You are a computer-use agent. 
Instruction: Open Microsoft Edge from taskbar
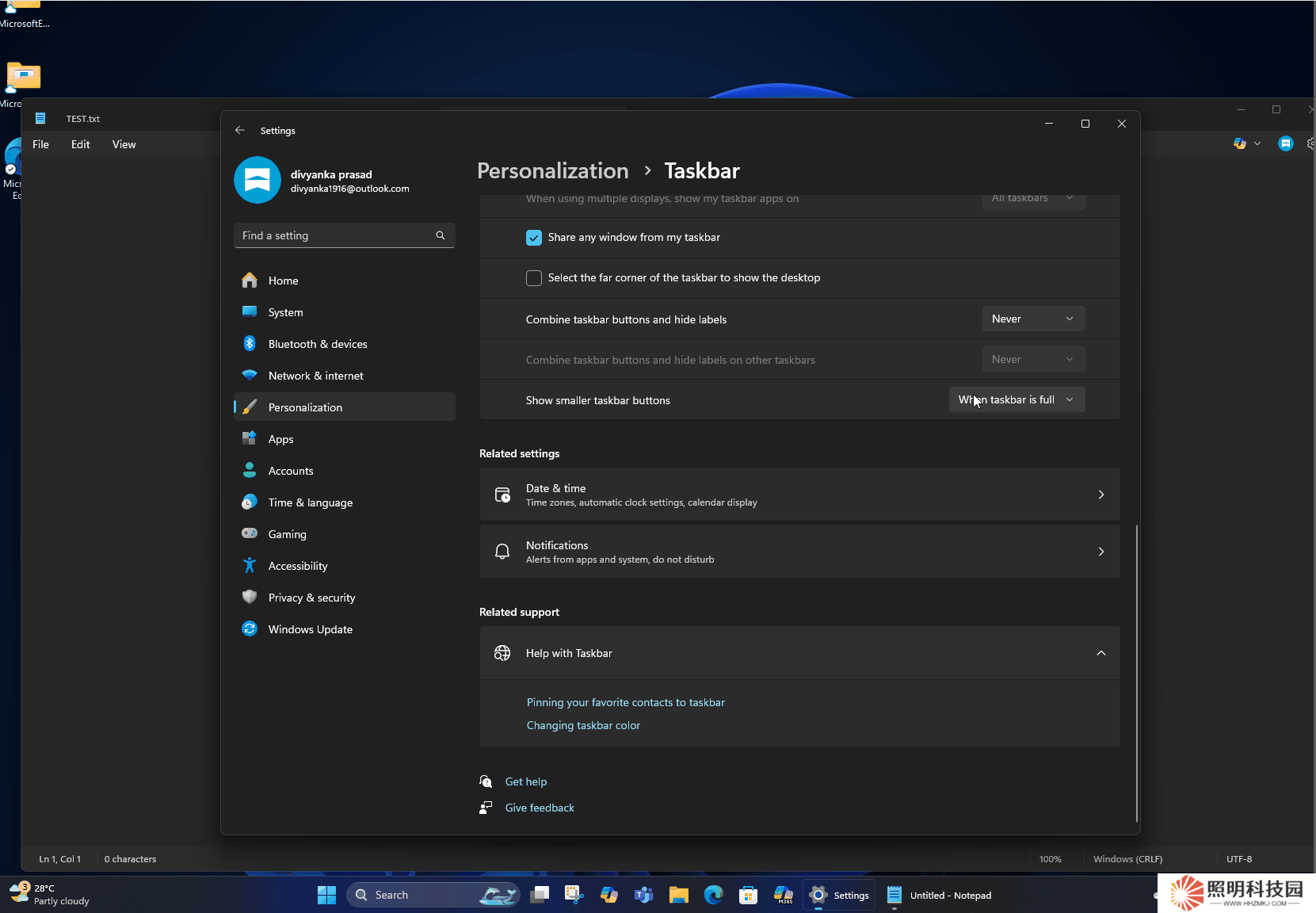coord(714,895)
